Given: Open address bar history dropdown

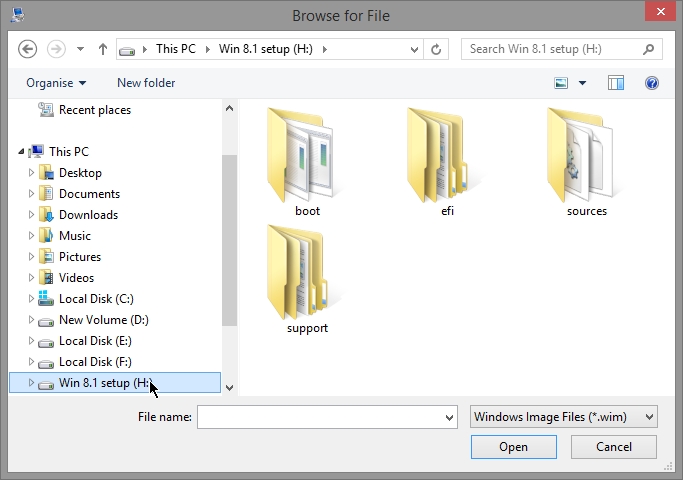Looking at the screenshot, I should pyautogui.click(x=414, y=50).
